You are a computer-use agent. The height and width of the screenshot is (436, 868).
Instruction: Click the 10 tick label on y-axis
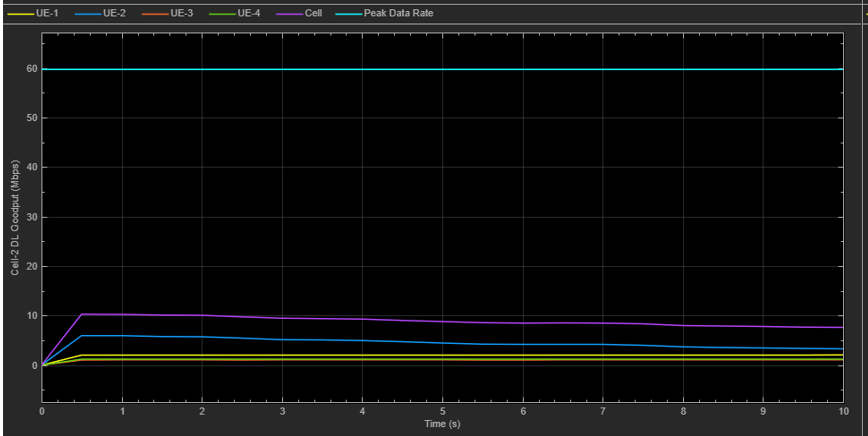32,316
